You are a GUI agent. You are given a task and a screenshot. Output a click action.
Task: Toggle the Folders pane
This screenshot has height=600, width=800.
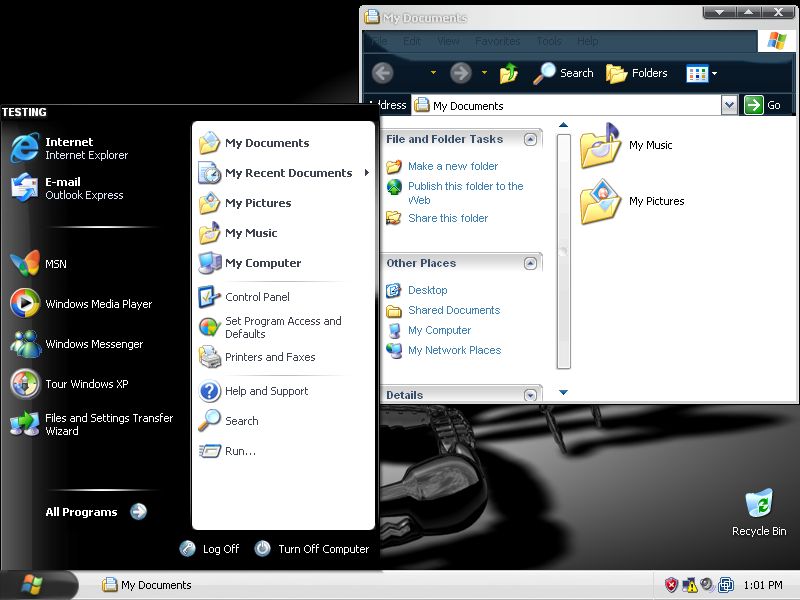point(637,73)
